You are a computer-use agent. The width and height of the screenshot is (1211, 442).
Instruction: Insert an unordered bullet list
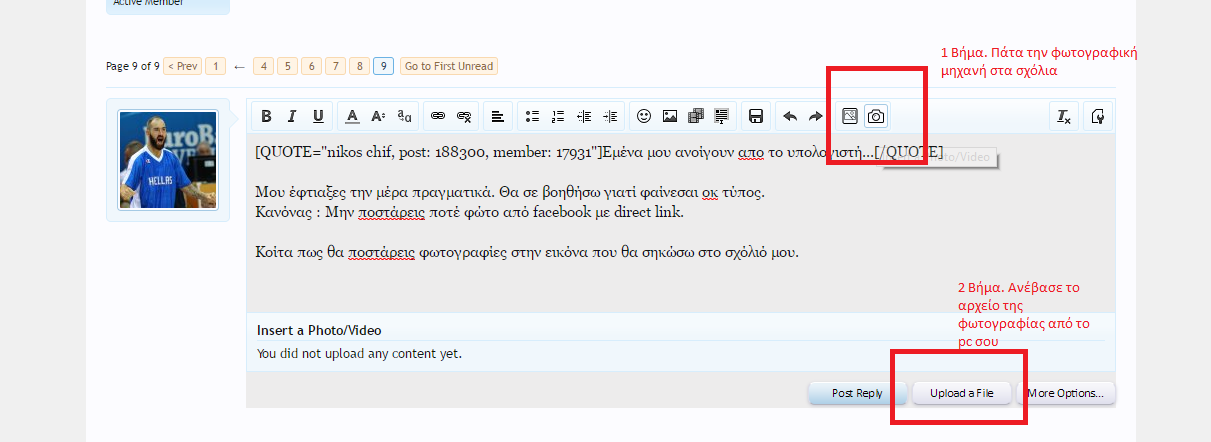point(532,117)
